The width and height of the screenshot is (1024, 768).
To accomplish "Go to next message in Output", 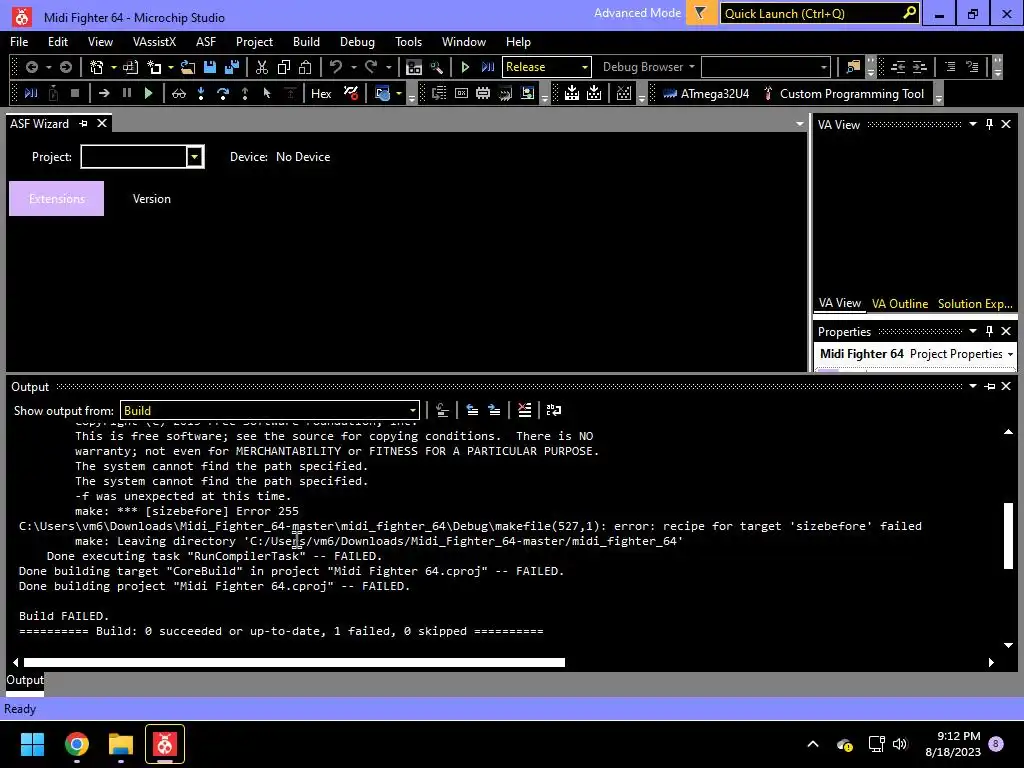I will pos(494,410).
